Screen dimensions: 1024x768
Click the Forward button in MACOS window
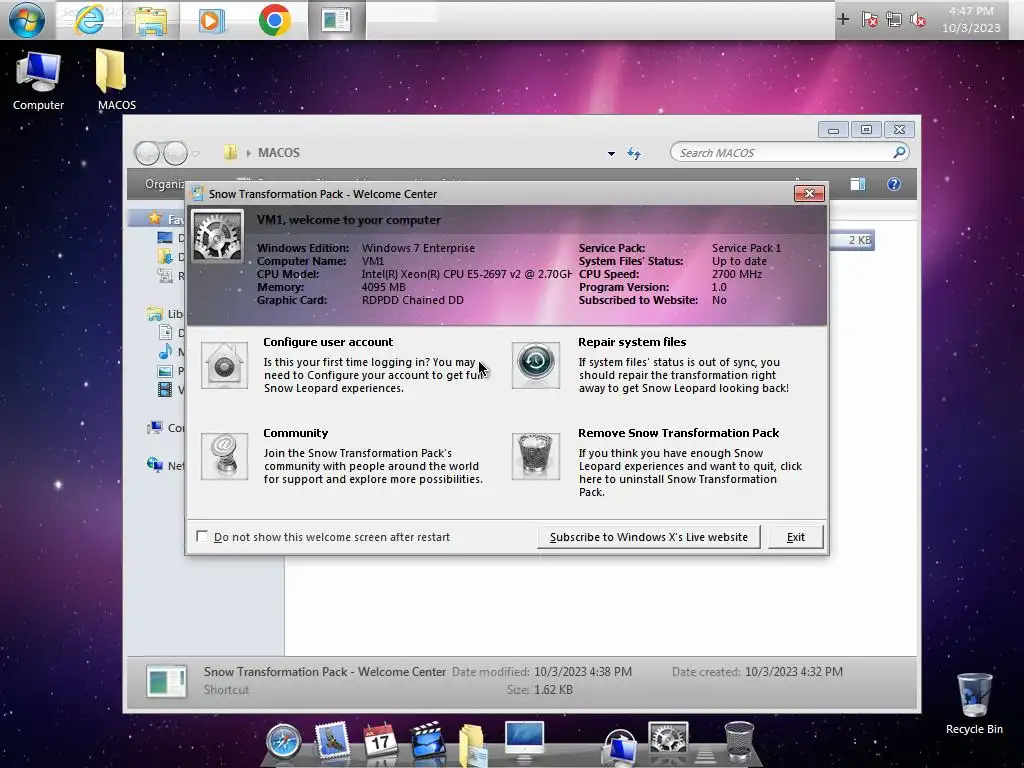[x=175, y=153]
